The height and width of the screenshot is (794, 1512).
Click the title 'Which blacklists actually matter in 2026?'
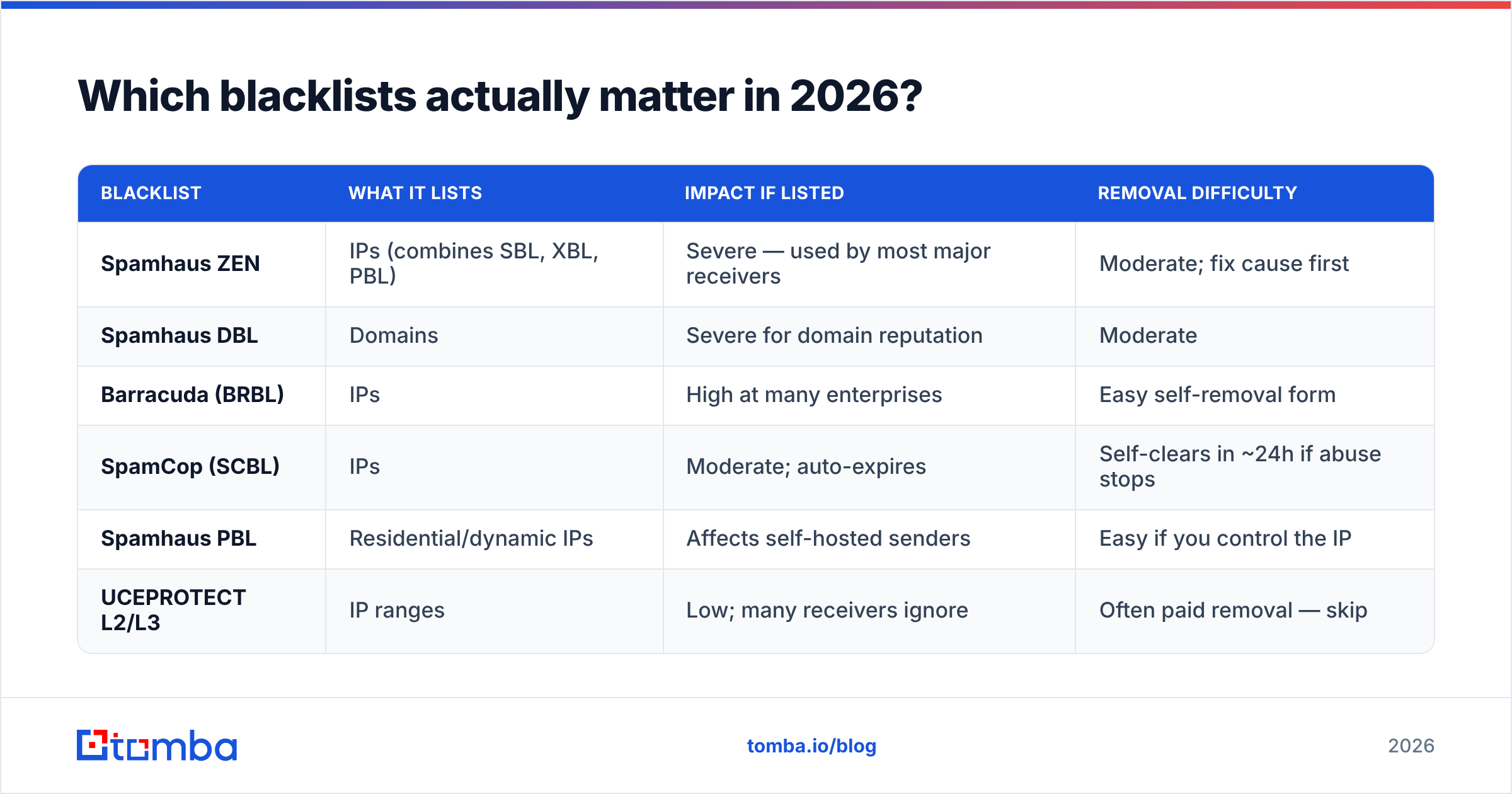coord(500,96)
